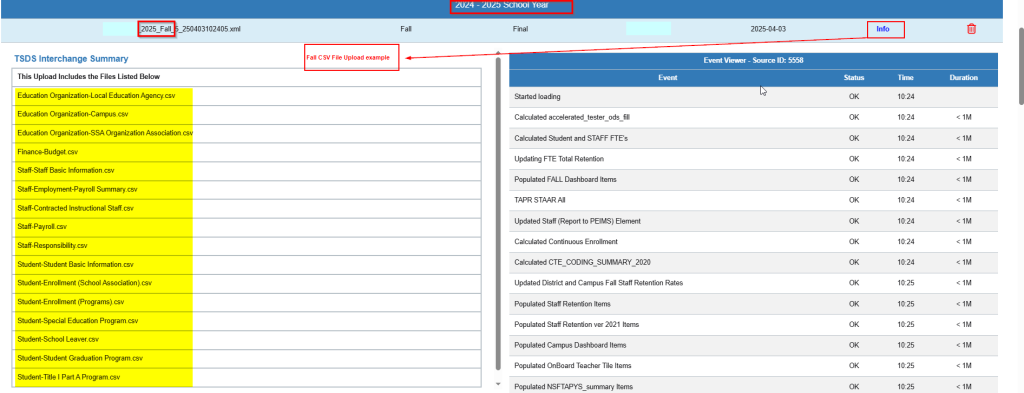Select Staff-Contracted Instructional Staff.csv row
Image resolution: width=1024 pixels, height=393 pixels.
click(x=247, y=208)
